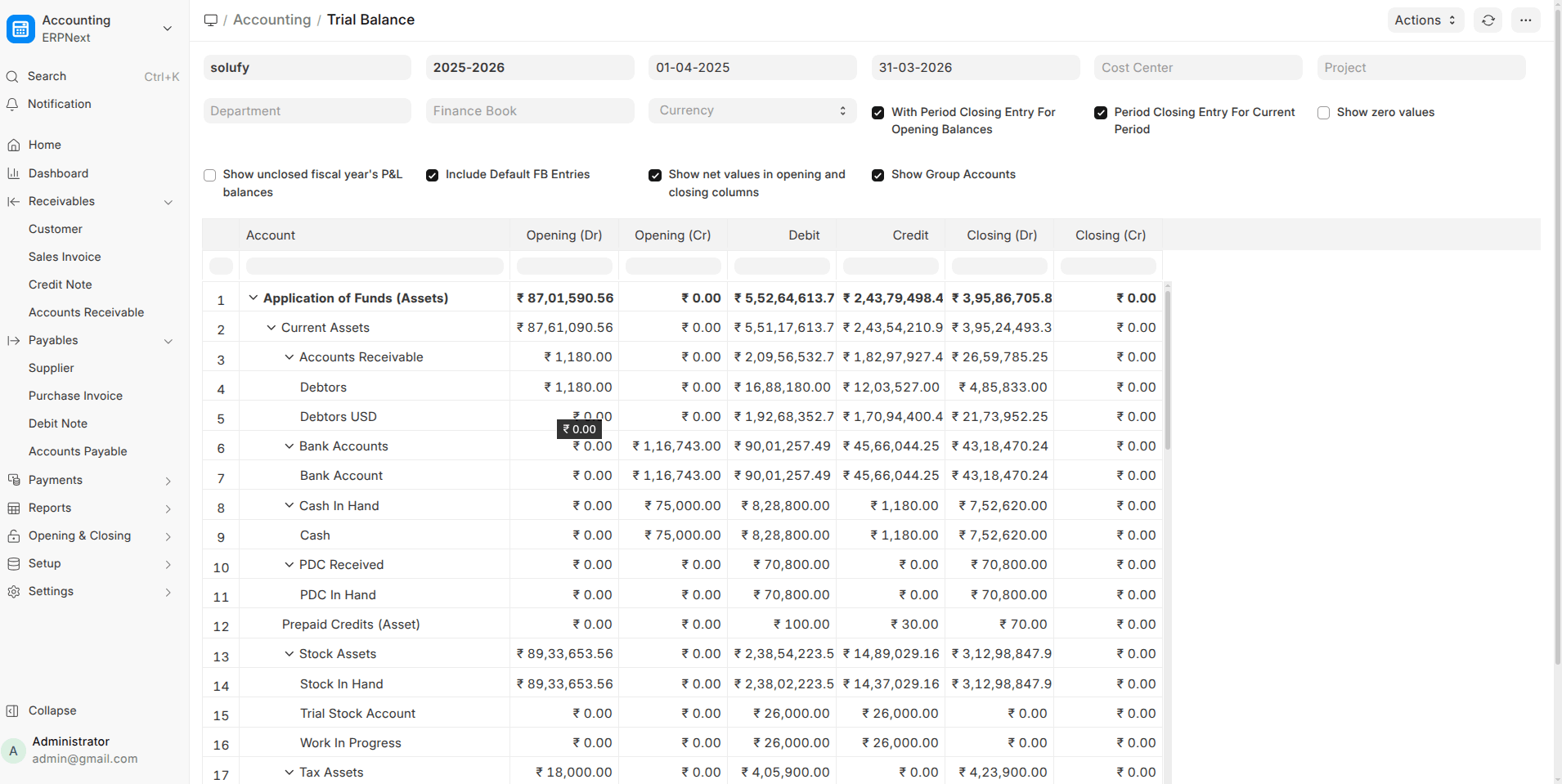The image size is (1562, 784).
Task: Toggle Include Default FB Entries checkbox
Action: (432, 175)
